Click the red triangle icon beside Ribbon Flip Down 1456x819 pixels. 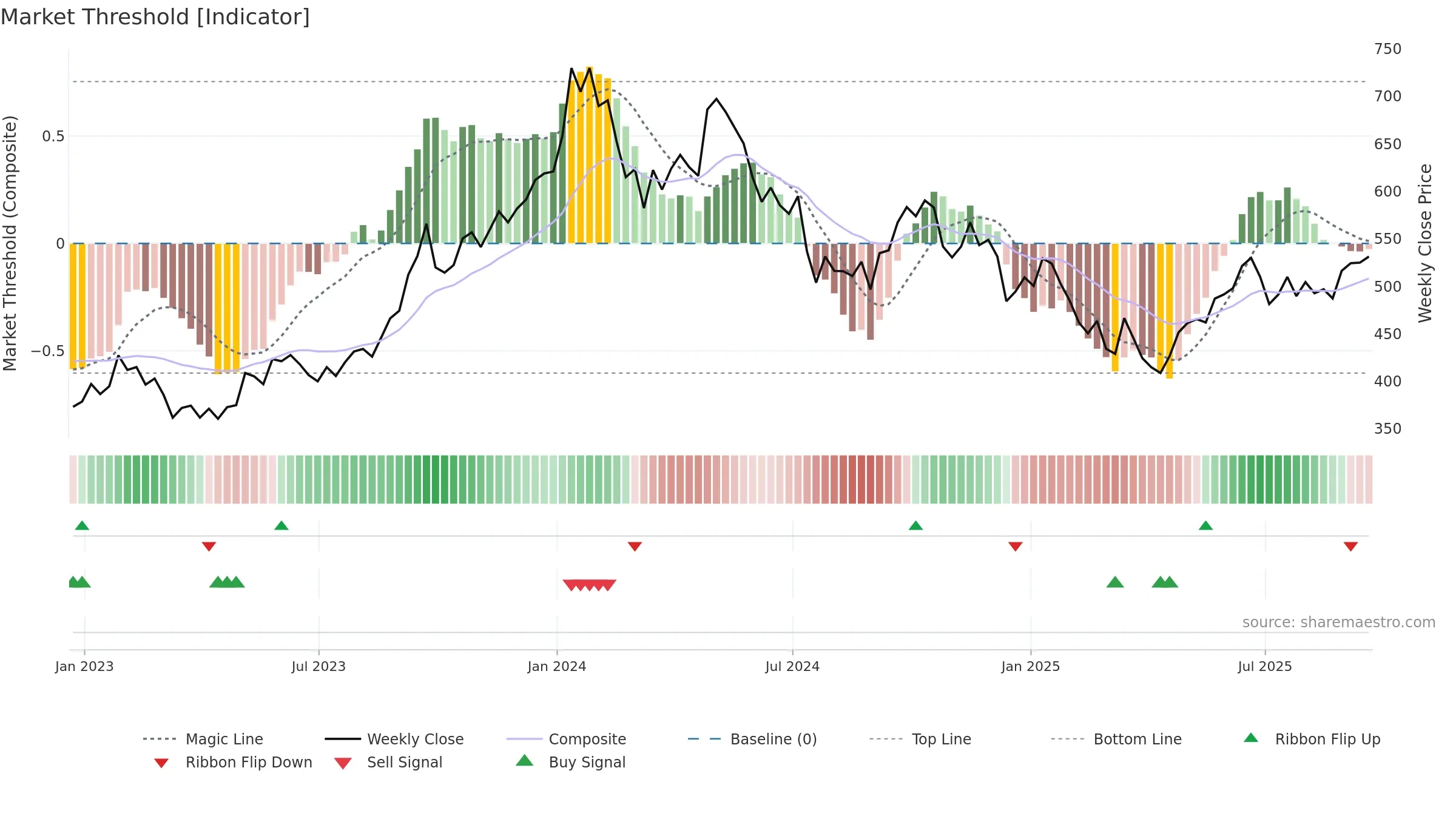[161, 763]
